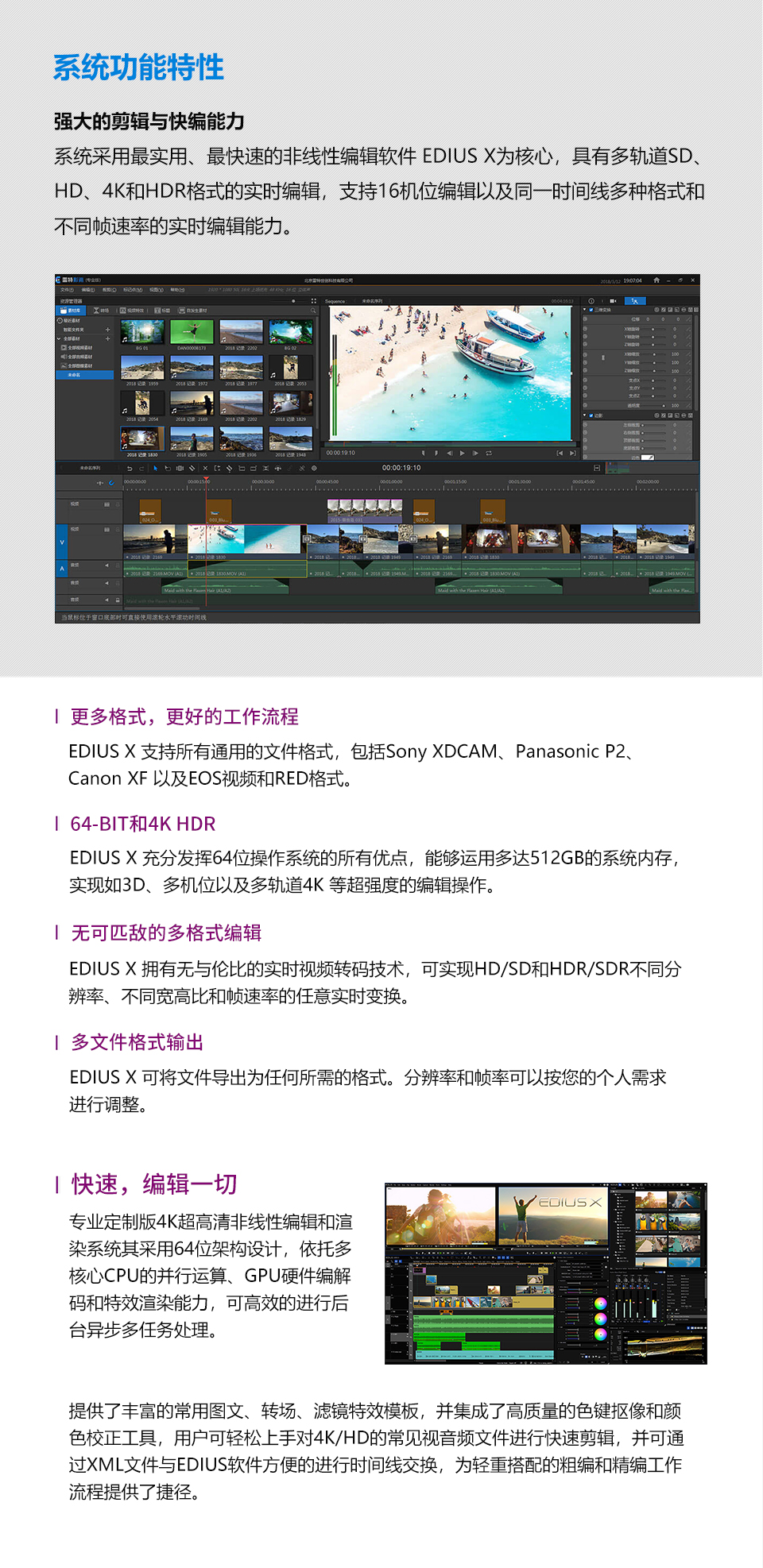Open the 文件(F) menu
Viewport: 763px width, 1568px height.
(x=67, y=290)
